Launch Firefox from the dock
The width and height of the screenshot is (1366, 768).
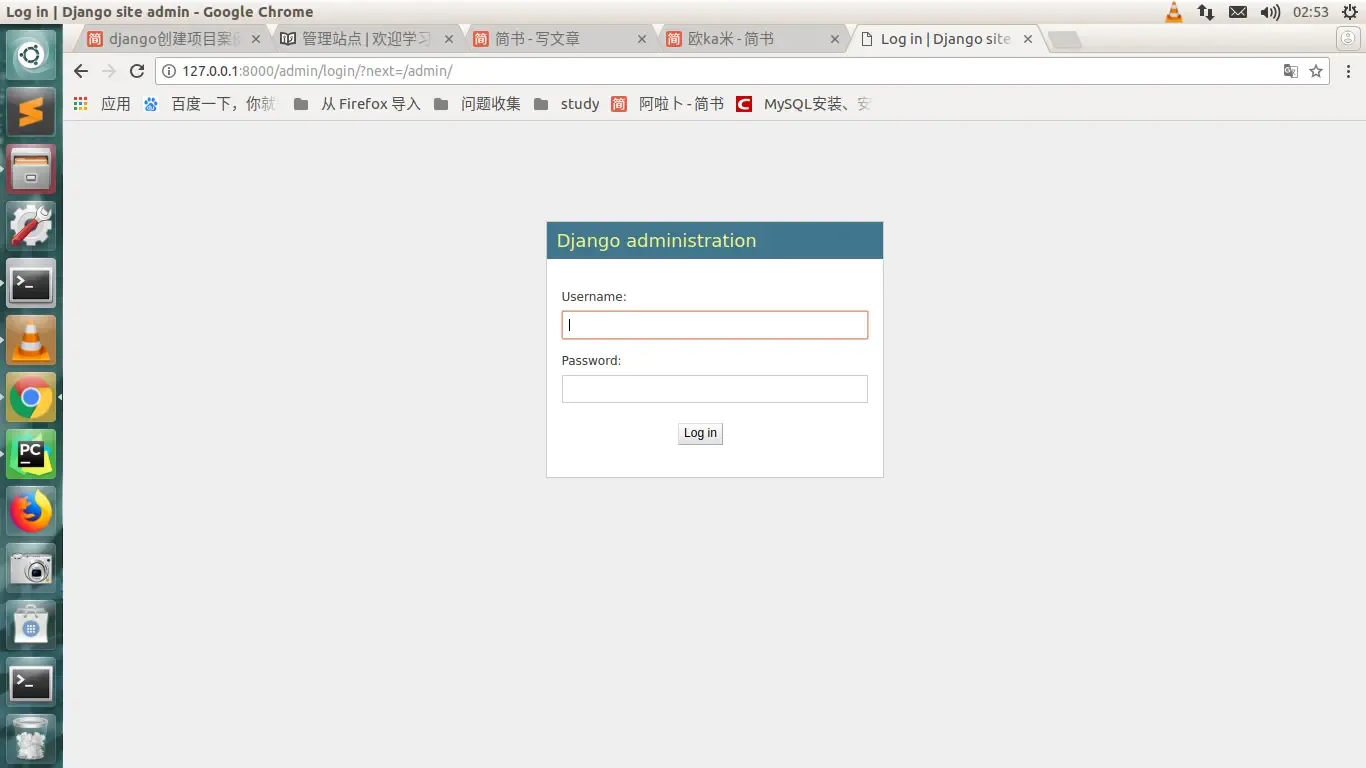(31, 512)
